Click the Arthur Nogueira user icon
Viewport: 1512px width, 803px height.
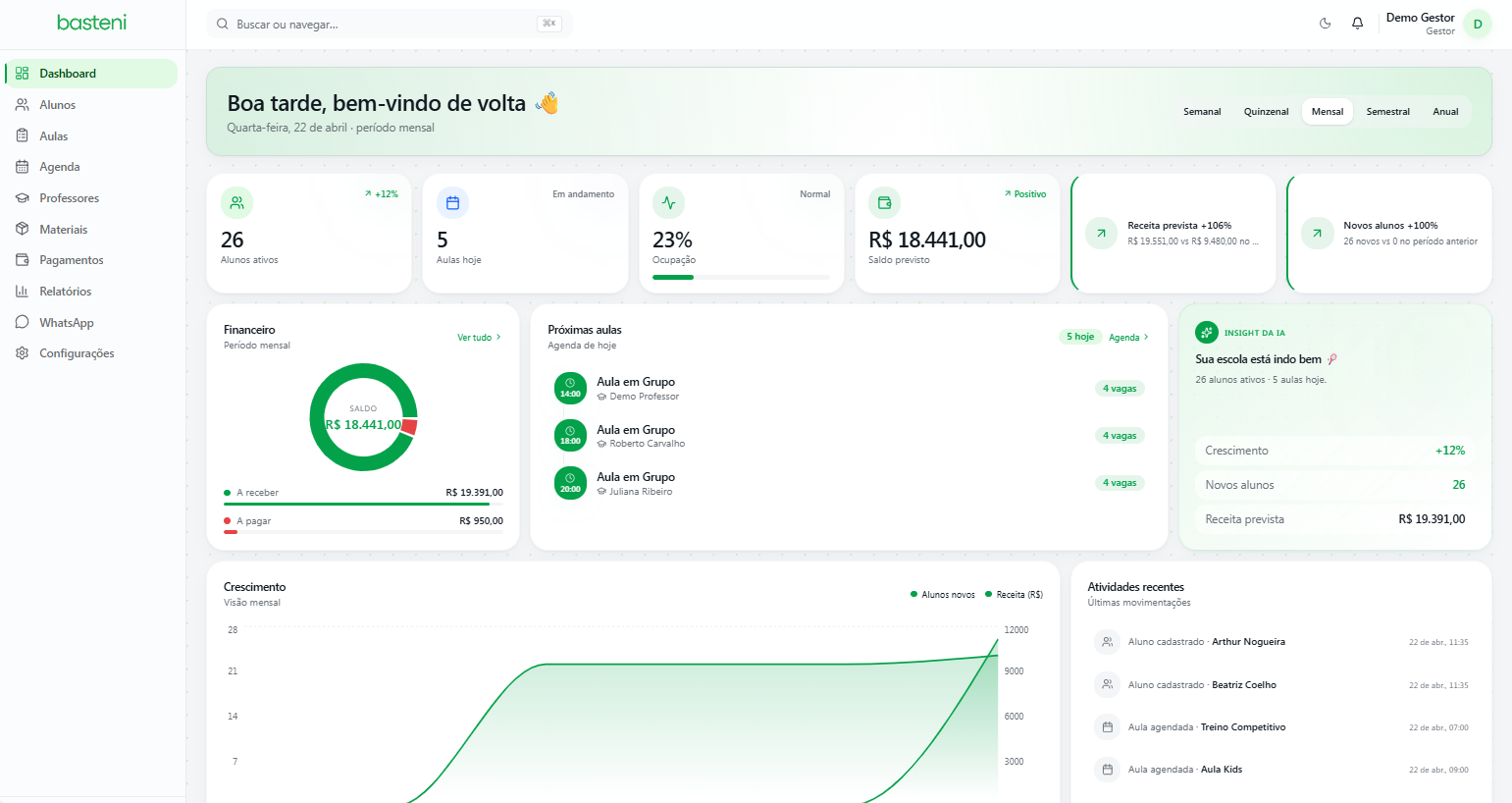click(x=1107, y=642)
